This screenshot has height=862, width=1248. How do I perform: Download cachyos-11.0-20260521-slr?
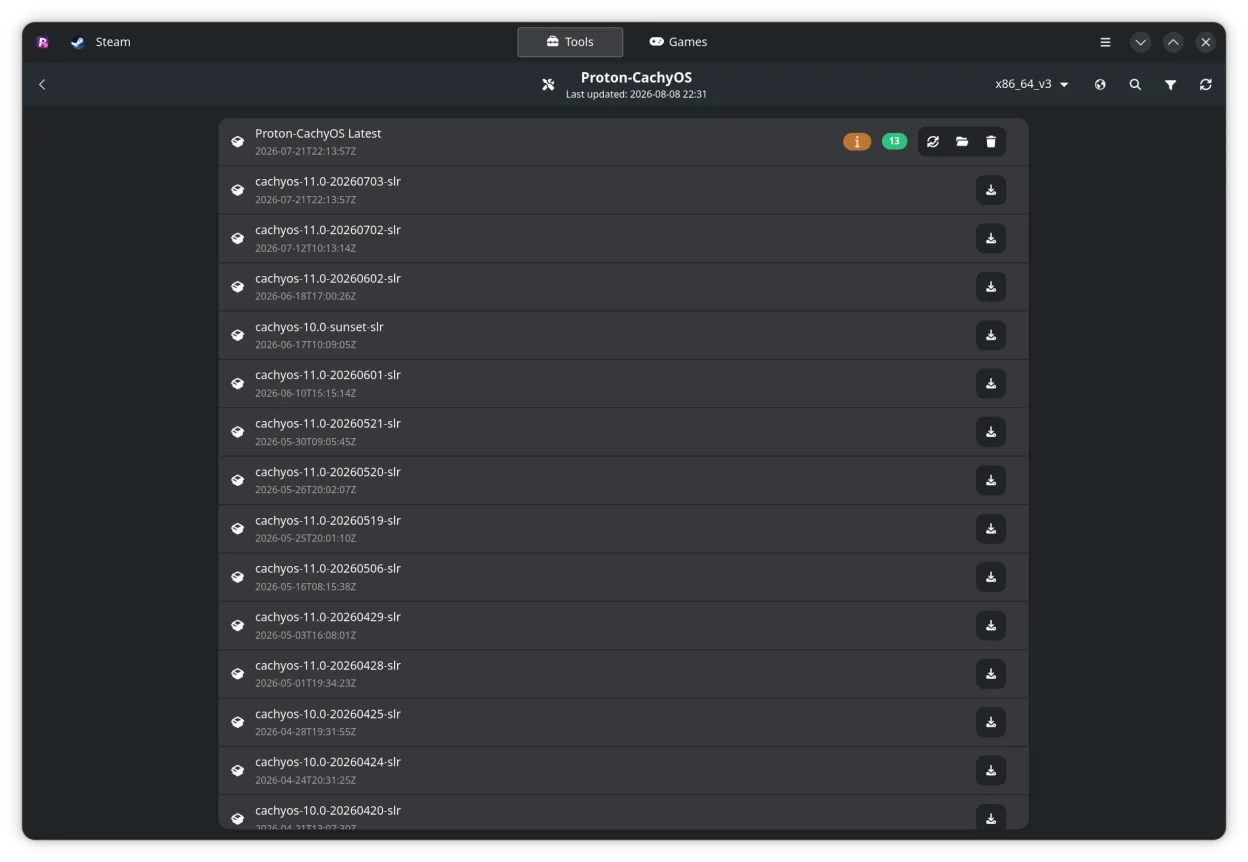[x=991, y=432]
